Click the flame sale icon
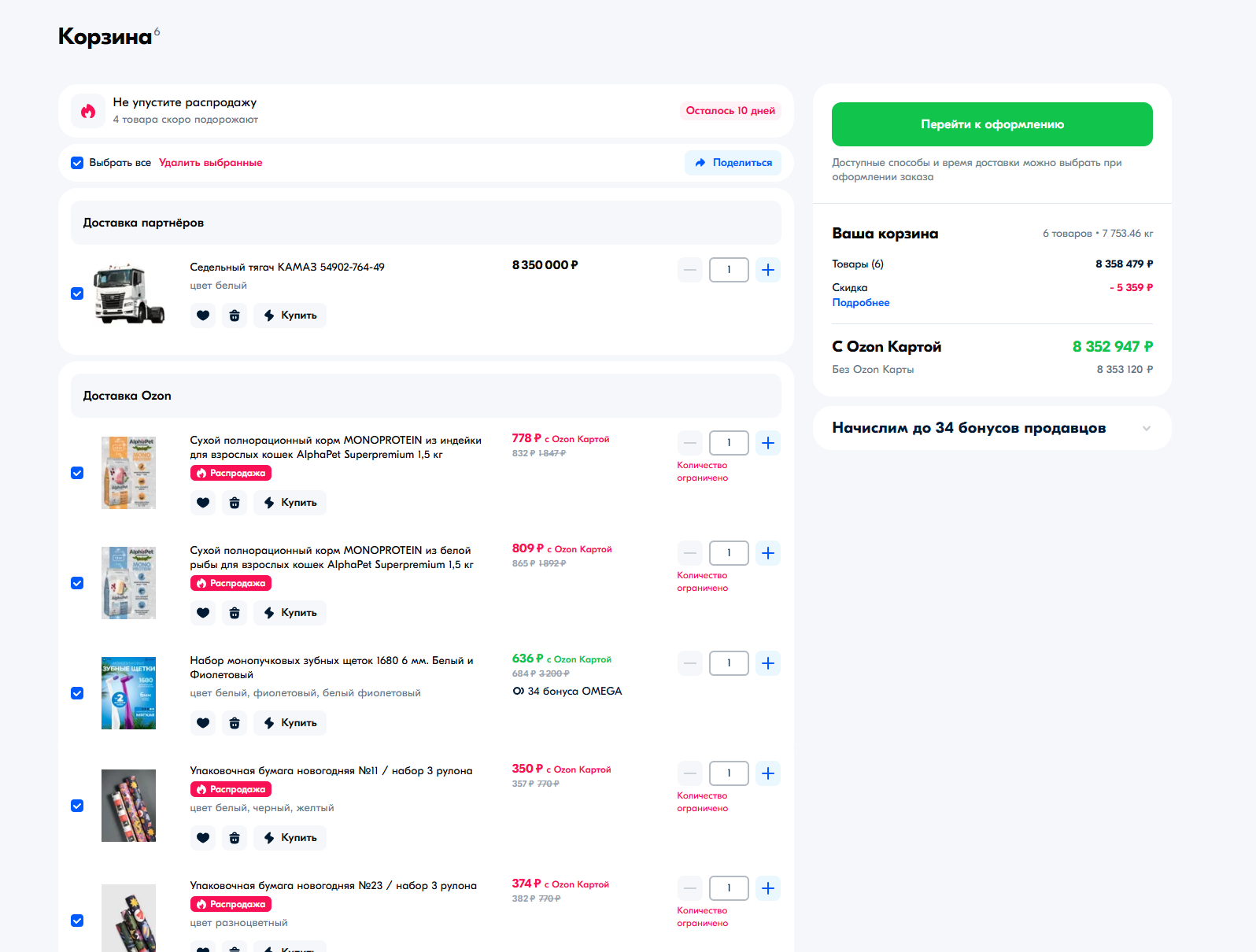1256x952 pixels. [x=88, y=111]
